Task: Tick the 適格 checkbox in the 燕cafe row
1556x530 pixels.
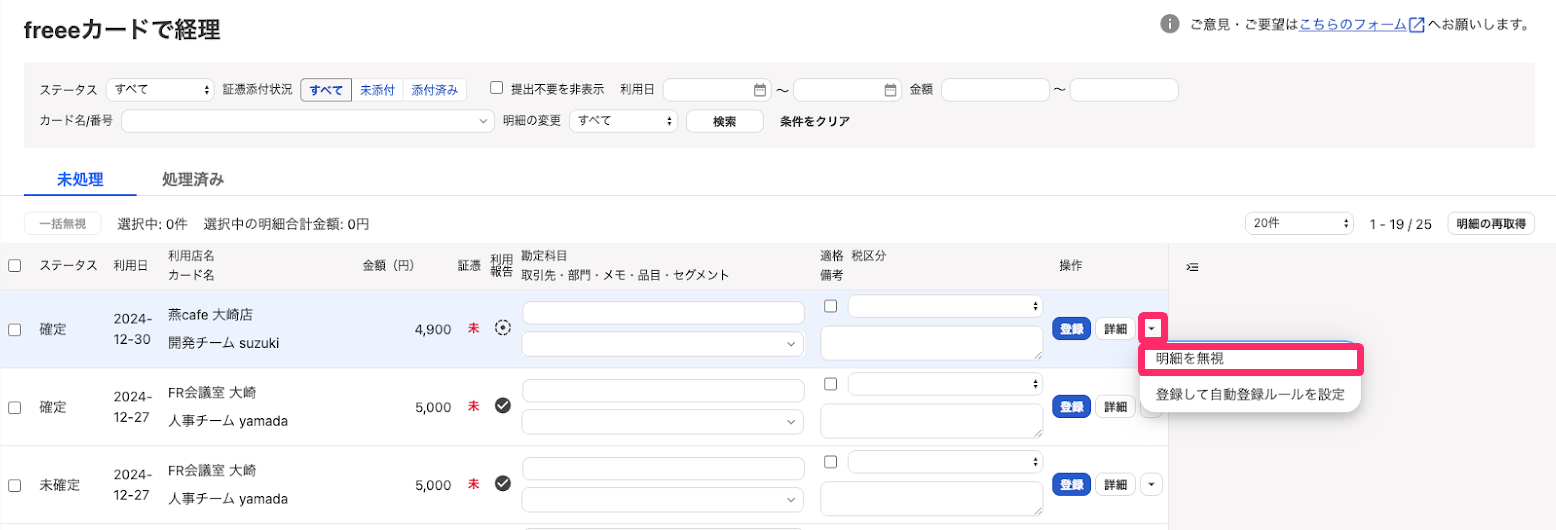Action: point(830,306)
